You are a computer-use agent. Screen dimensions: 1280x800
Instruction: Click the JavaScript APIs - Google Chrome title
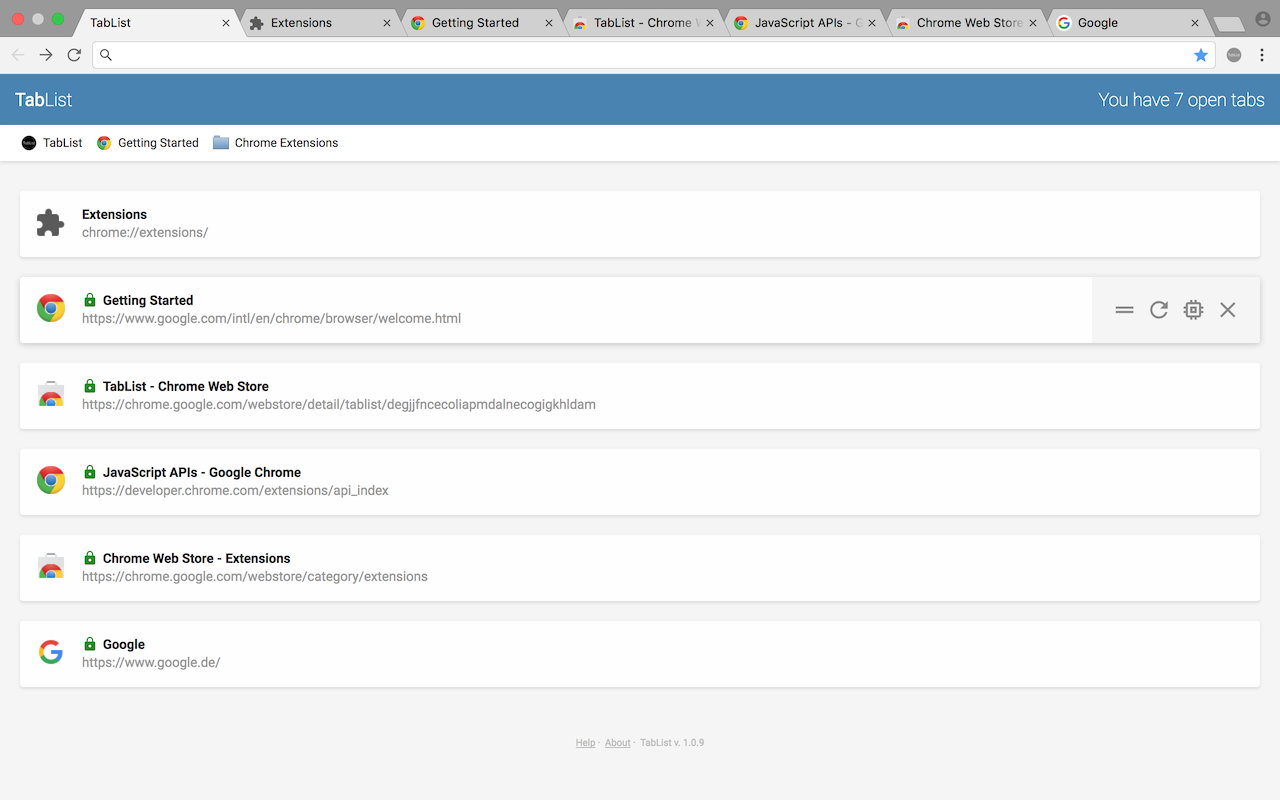202,472
